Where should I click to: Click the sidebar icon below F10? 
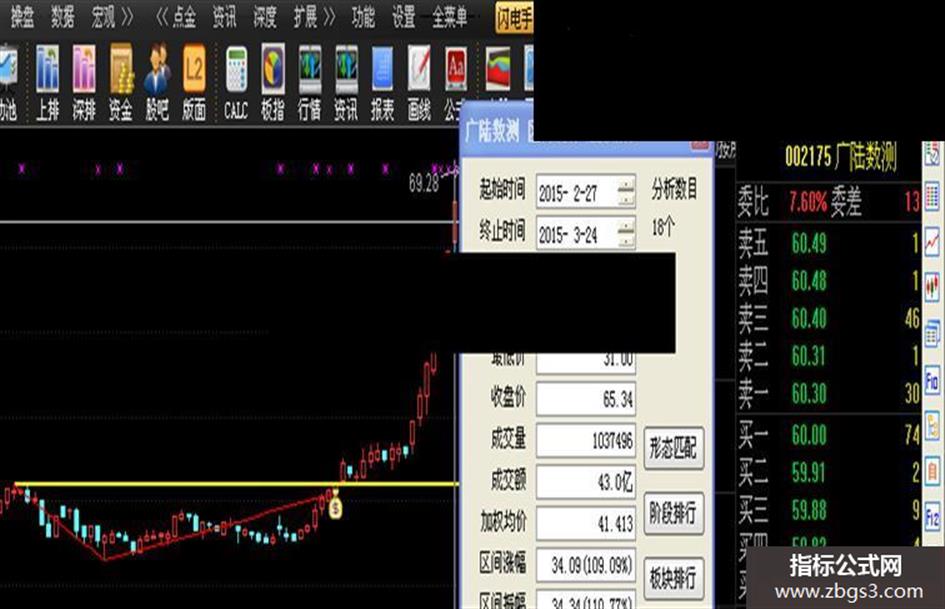pyautogui.click(x=932, y=426)
